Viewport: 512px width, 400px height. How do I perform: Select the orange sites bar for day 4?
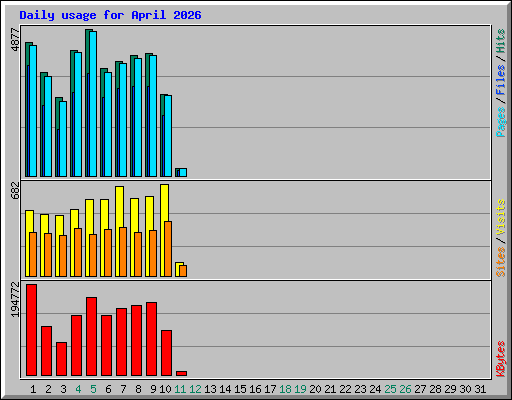coord(78,252)
